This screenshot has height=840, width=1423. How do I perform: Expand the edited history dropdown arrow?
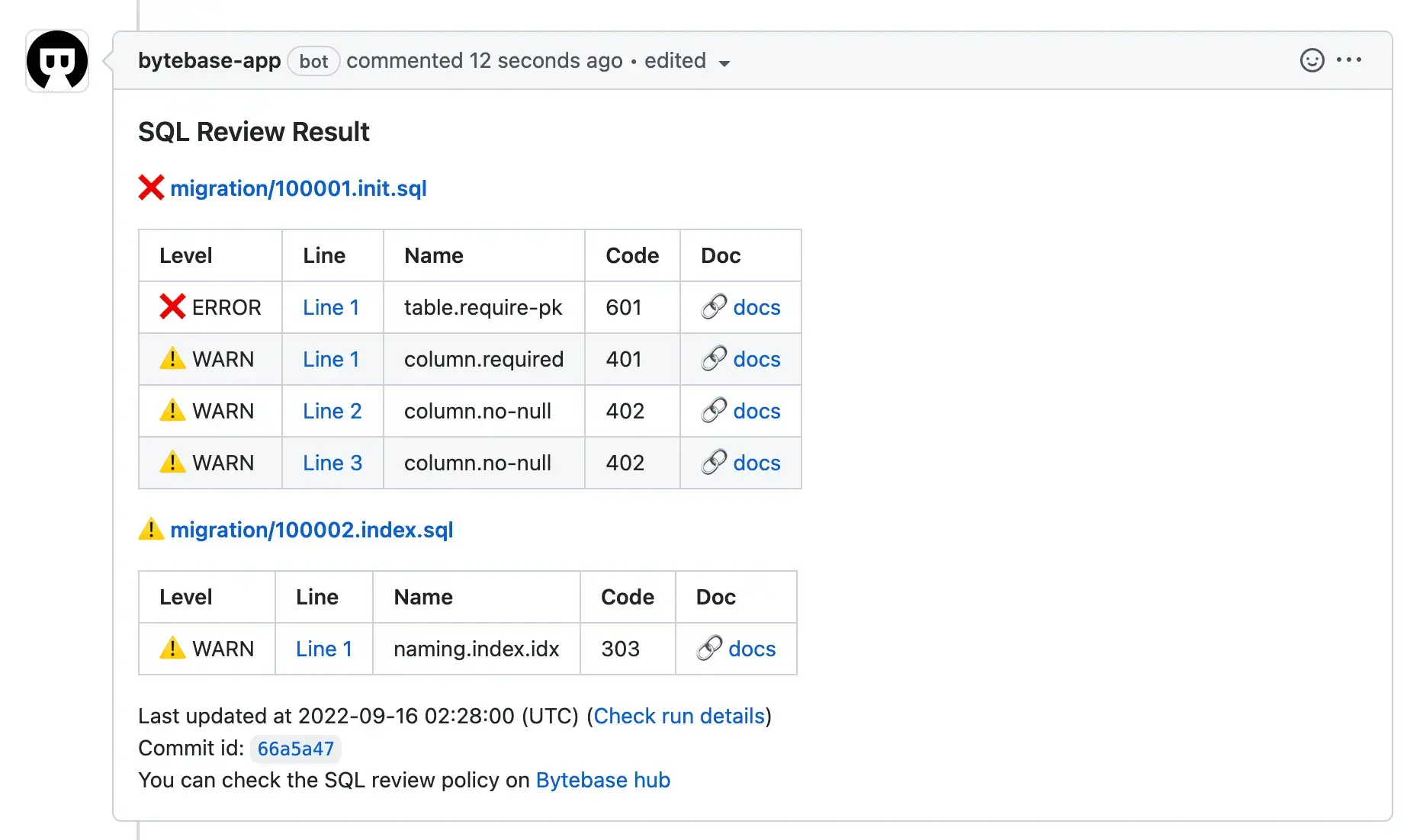724,63
